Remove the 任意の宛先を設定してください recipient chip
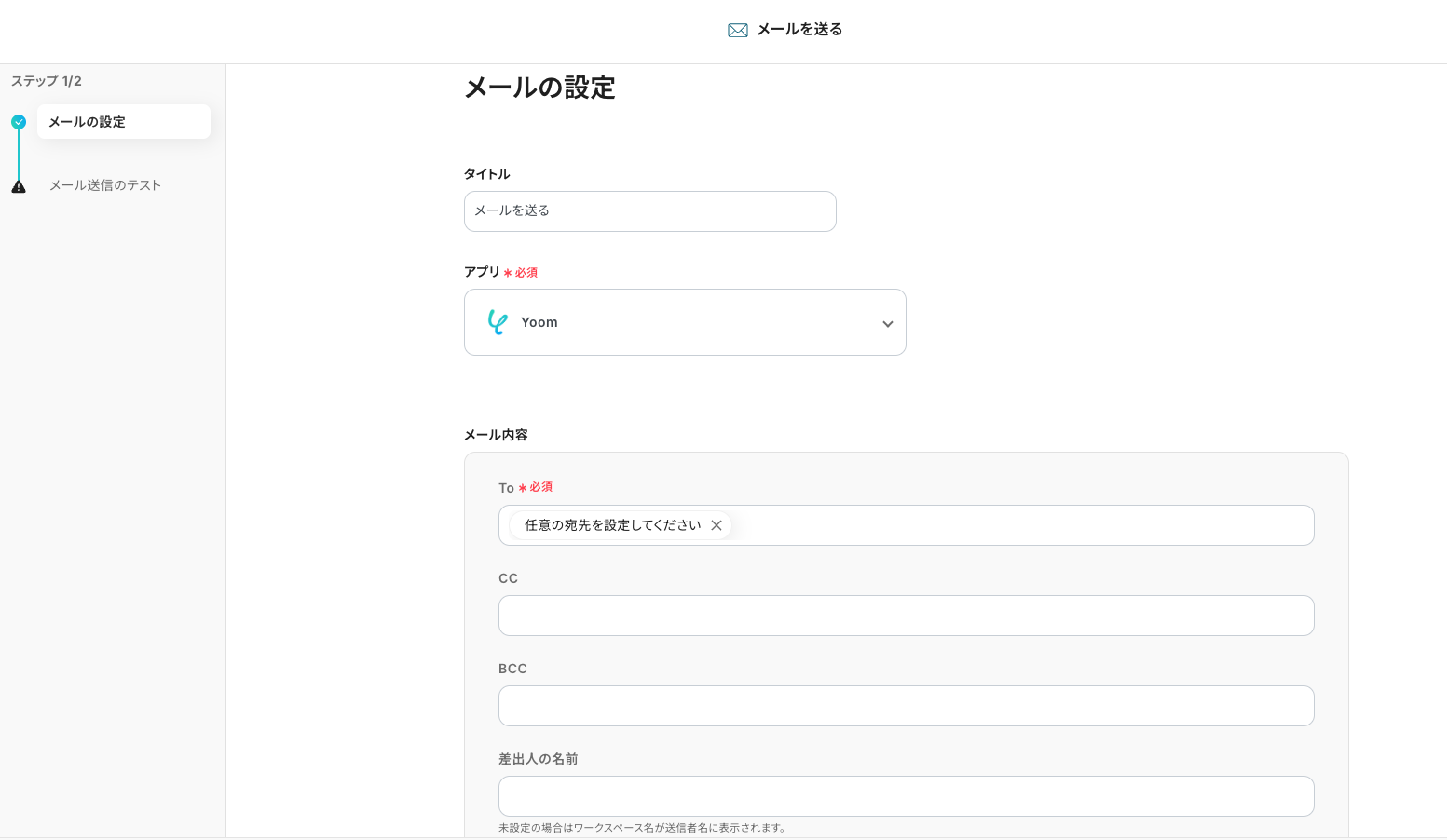1447x840 pixels. (717, 525)
